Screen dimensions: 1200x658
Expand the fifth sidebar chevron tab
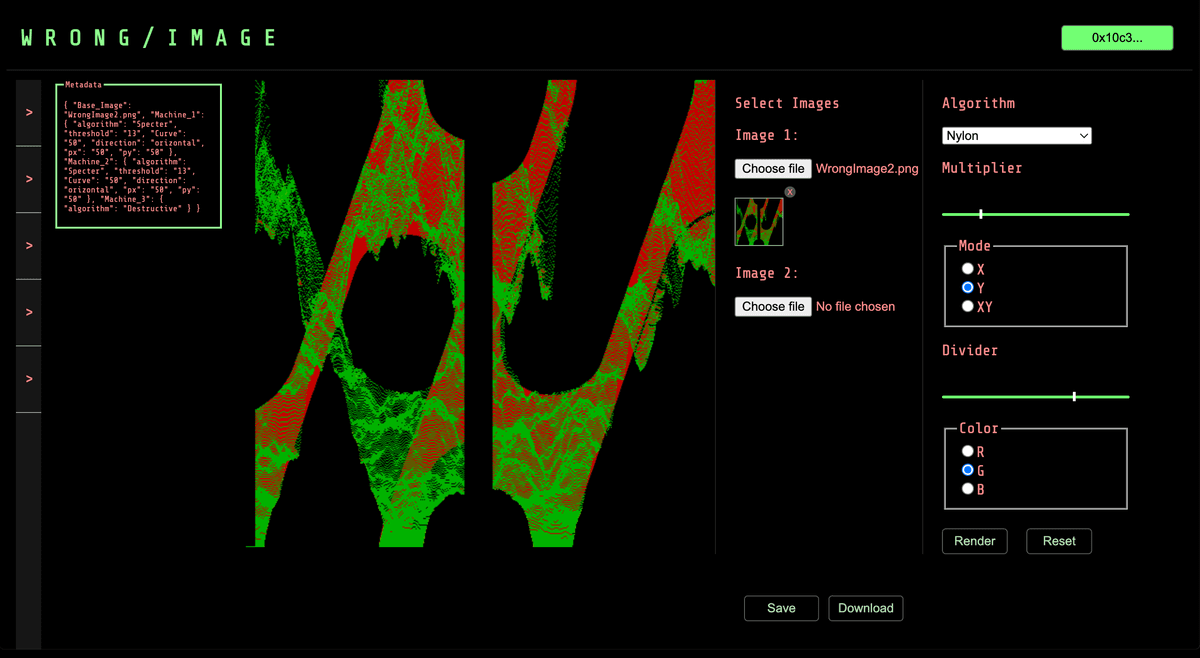[29, 379]
